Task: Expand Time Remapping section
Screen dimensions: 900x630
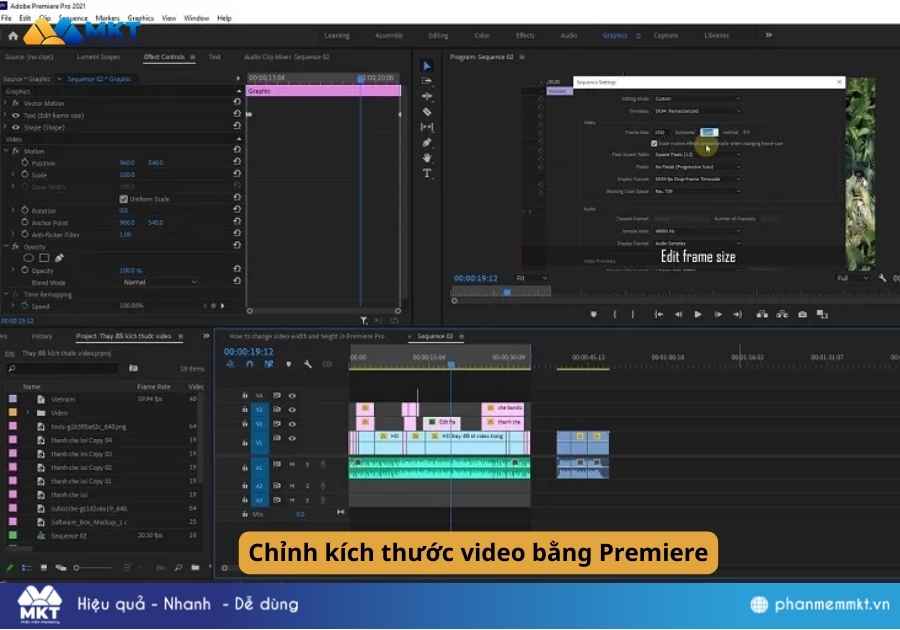Action: 6,294
